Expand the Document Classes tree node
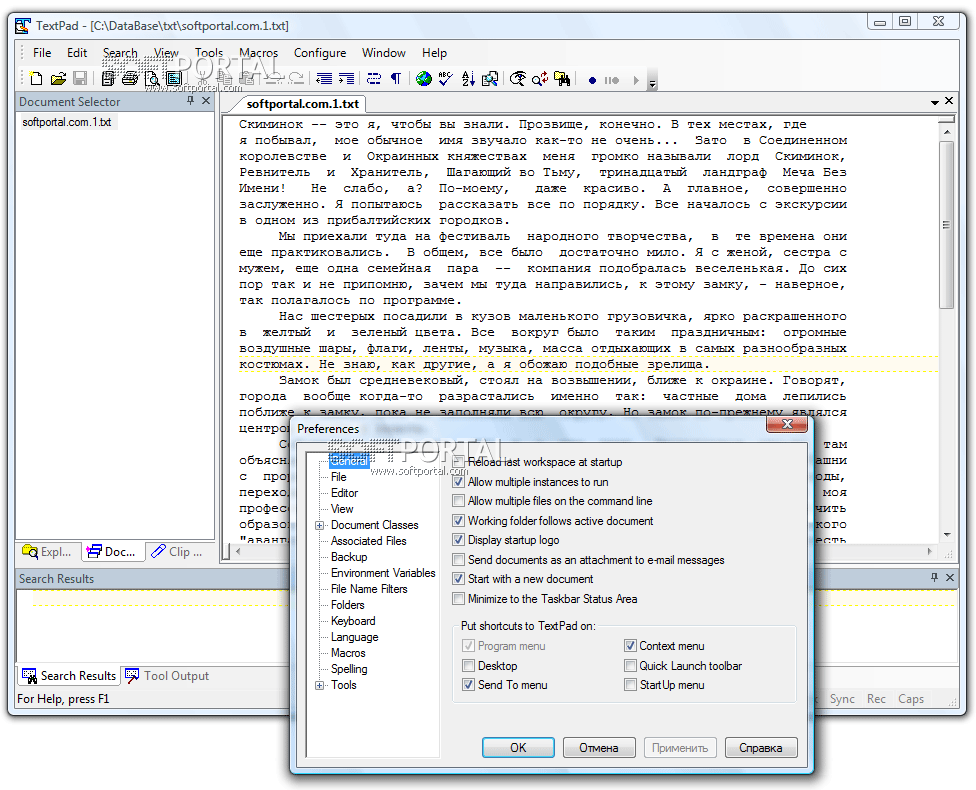The width and height of the screenshot is (976, 790). coord(320,525)
